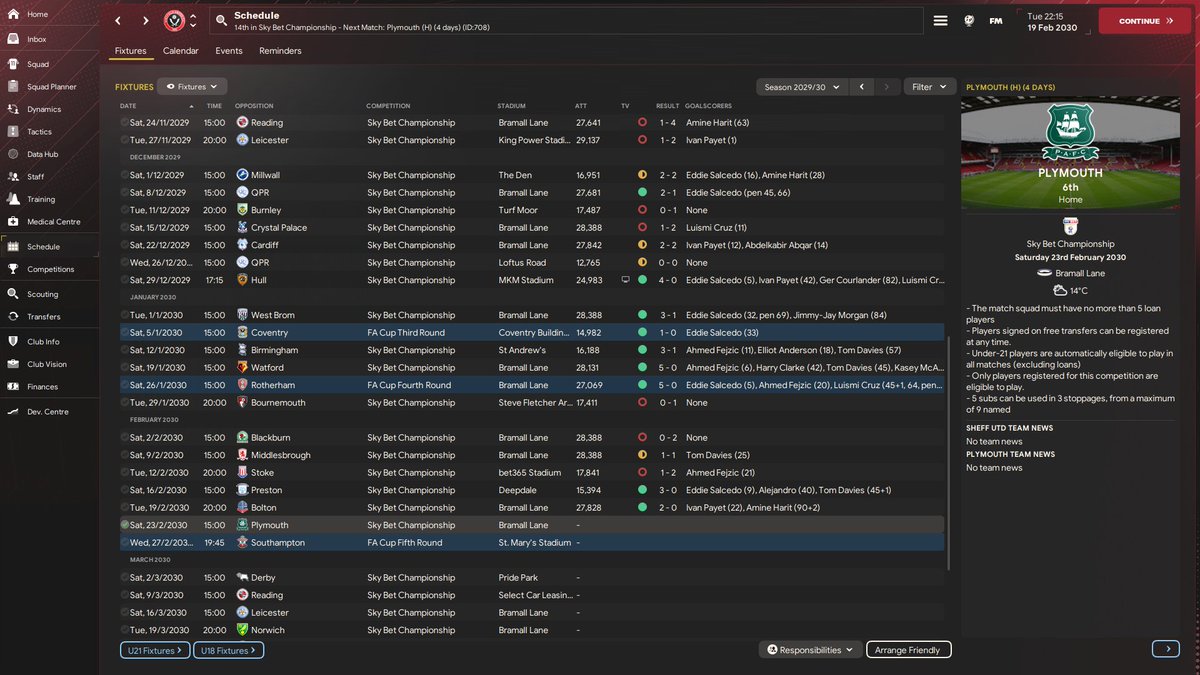The width and height of the screenshot is (1200, 675).
Task: Click the Sheffield United club badge
Action: 174,20
